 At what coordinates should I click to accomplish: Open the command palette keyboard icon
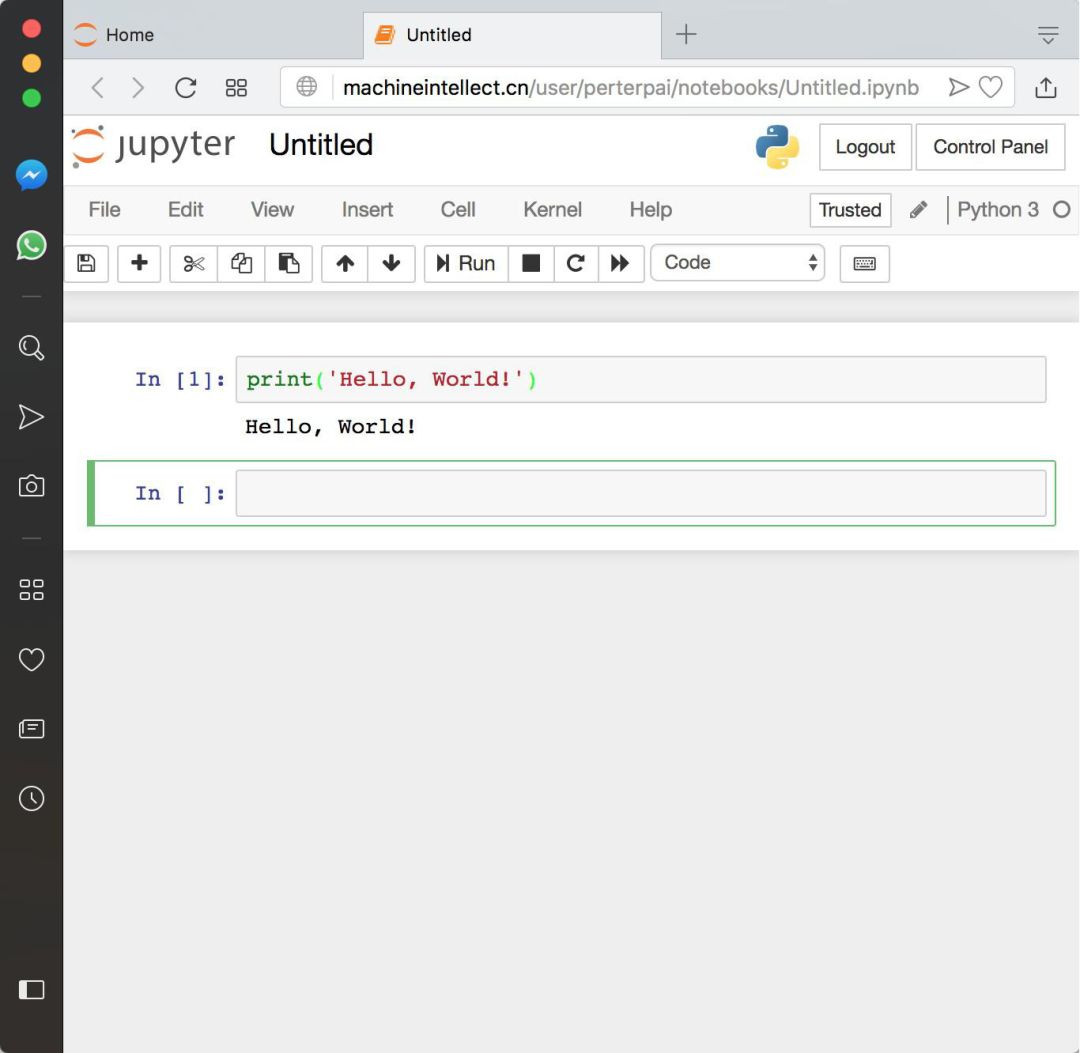click(x=864, y=263)
